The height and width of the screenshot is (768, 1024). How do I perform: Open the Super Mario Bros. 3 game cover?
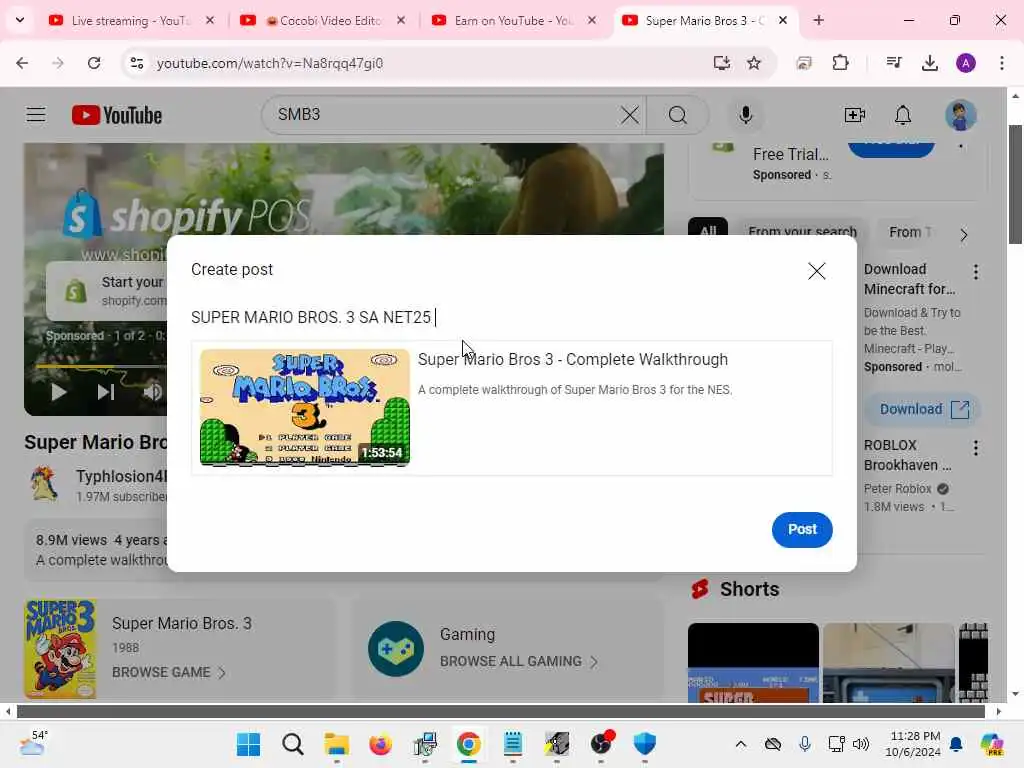click(60, 648)
